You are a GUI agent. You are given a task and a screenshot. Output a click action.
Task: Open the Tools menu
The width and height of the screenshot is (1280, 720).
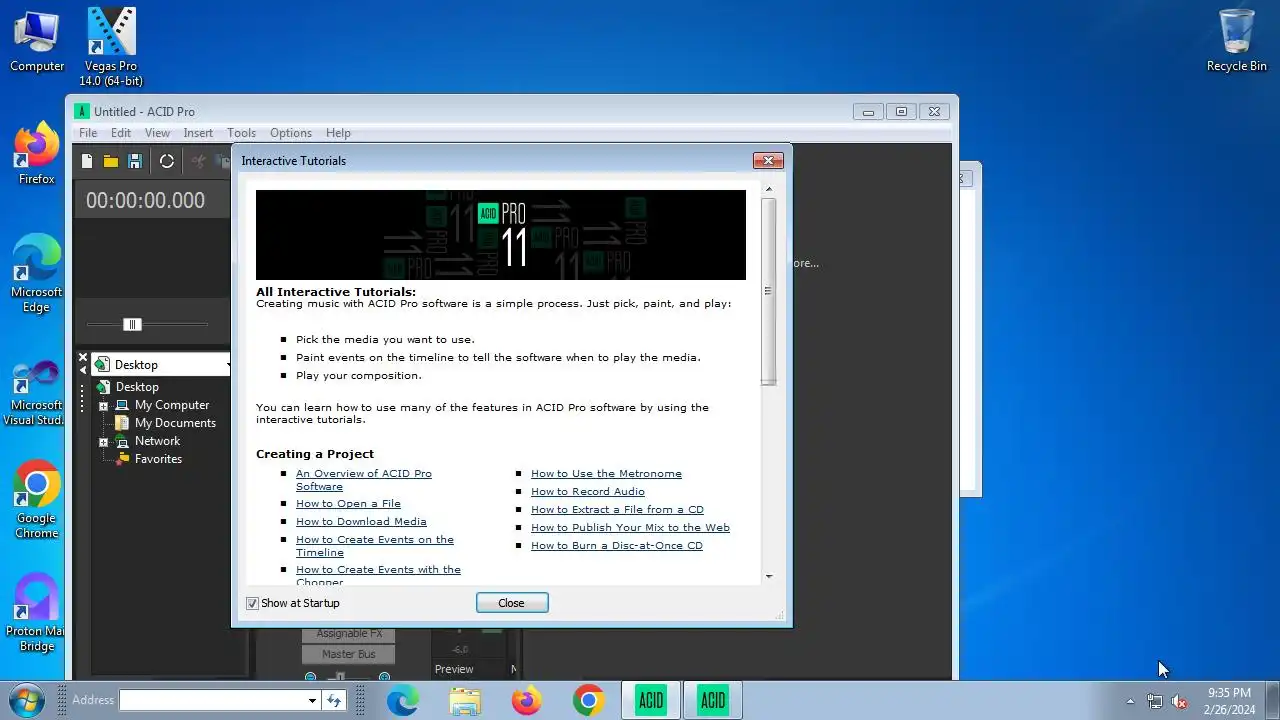(241, 133)
